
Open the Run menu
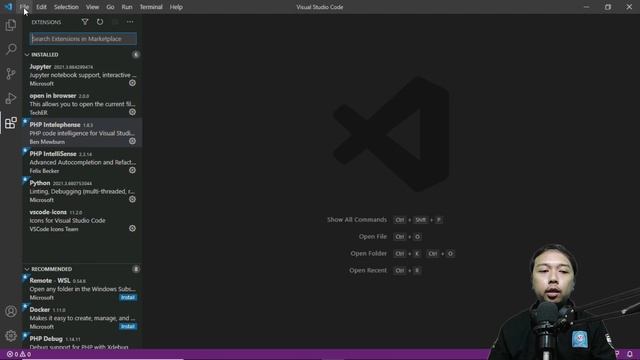click(x=127, y=7)
